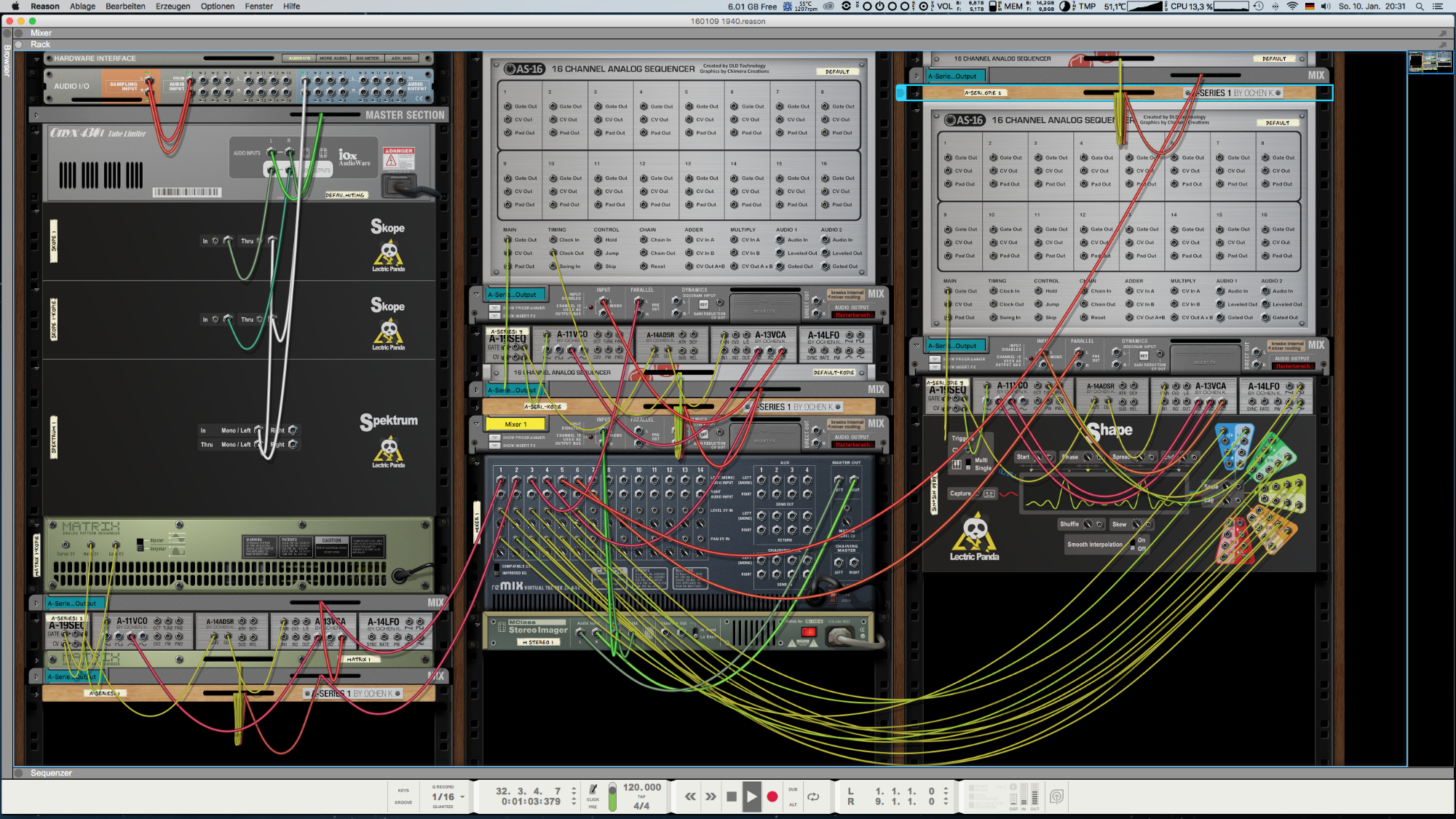Click the Master Out left jack on reMIX

tap(838, 480)
